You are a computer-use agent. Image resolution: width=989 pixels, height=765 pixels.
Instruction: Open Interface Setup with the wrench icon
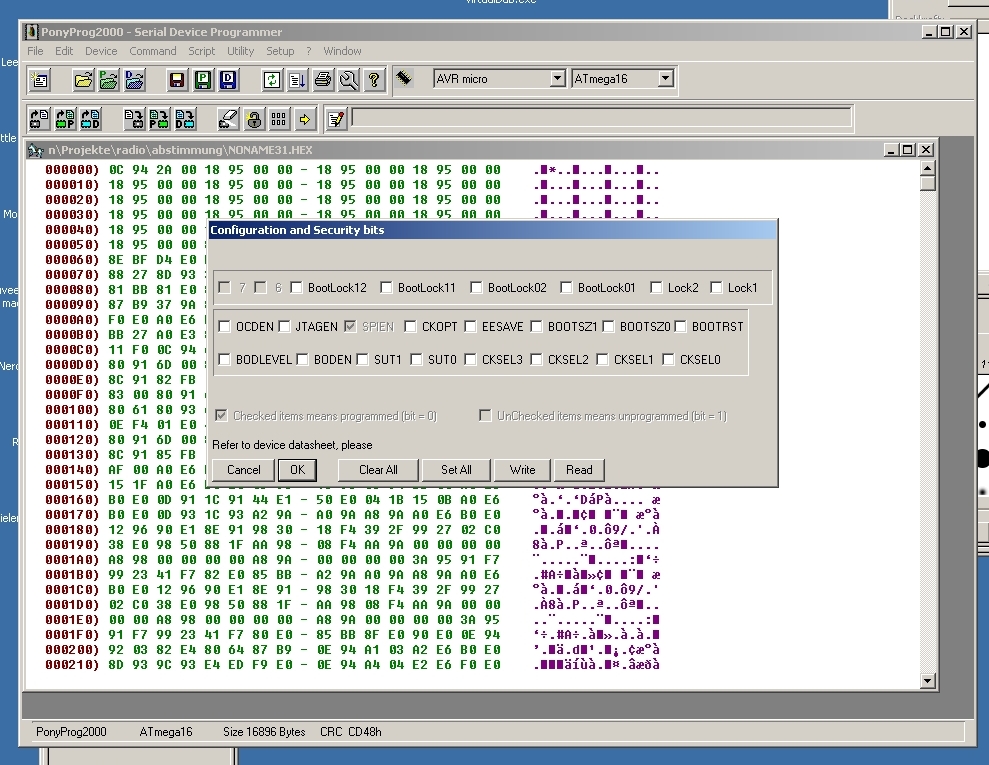point(349,80)
